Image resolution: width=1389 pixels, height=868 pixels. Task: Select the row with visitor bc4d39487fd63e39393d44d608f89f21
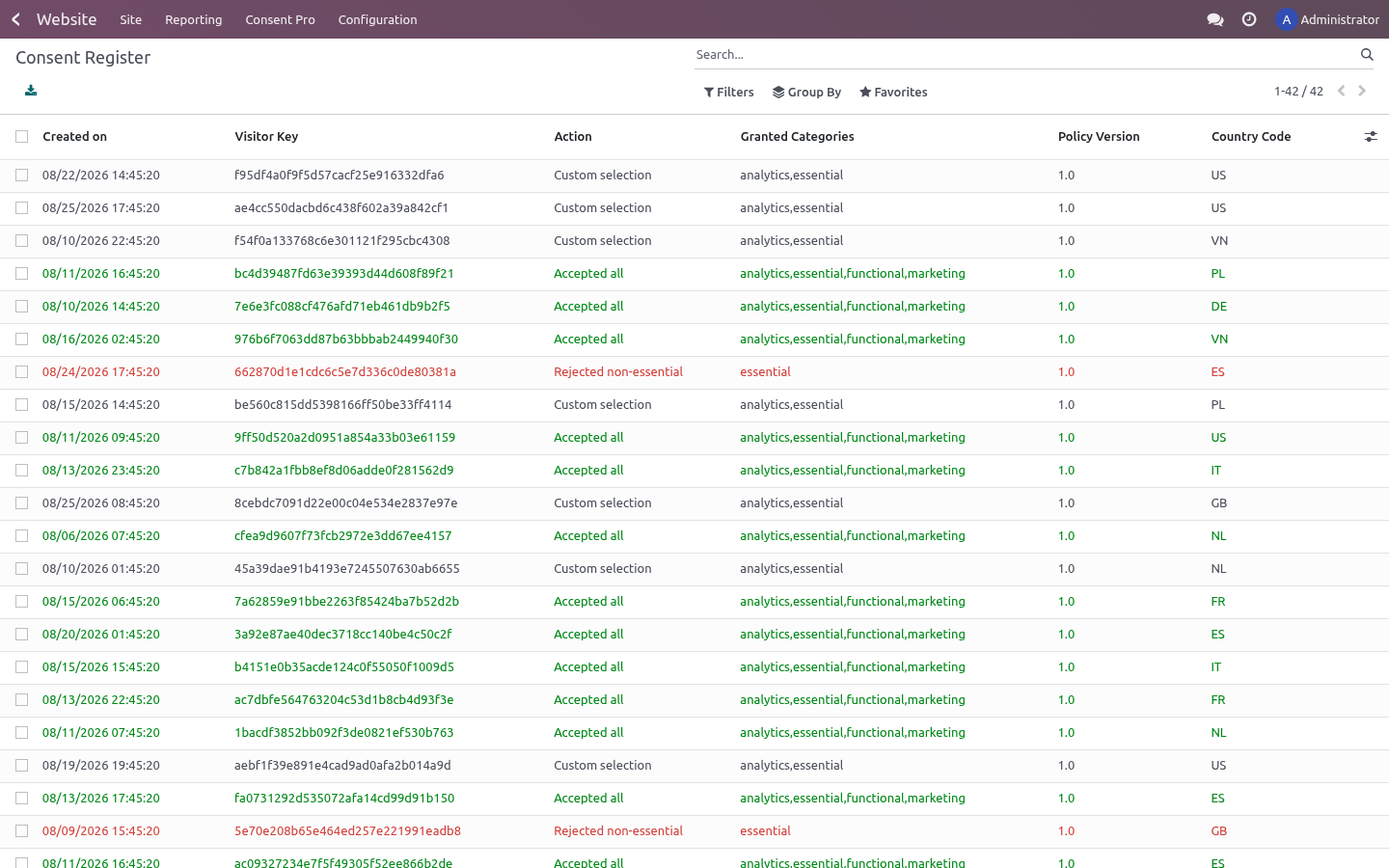(22, 274)
